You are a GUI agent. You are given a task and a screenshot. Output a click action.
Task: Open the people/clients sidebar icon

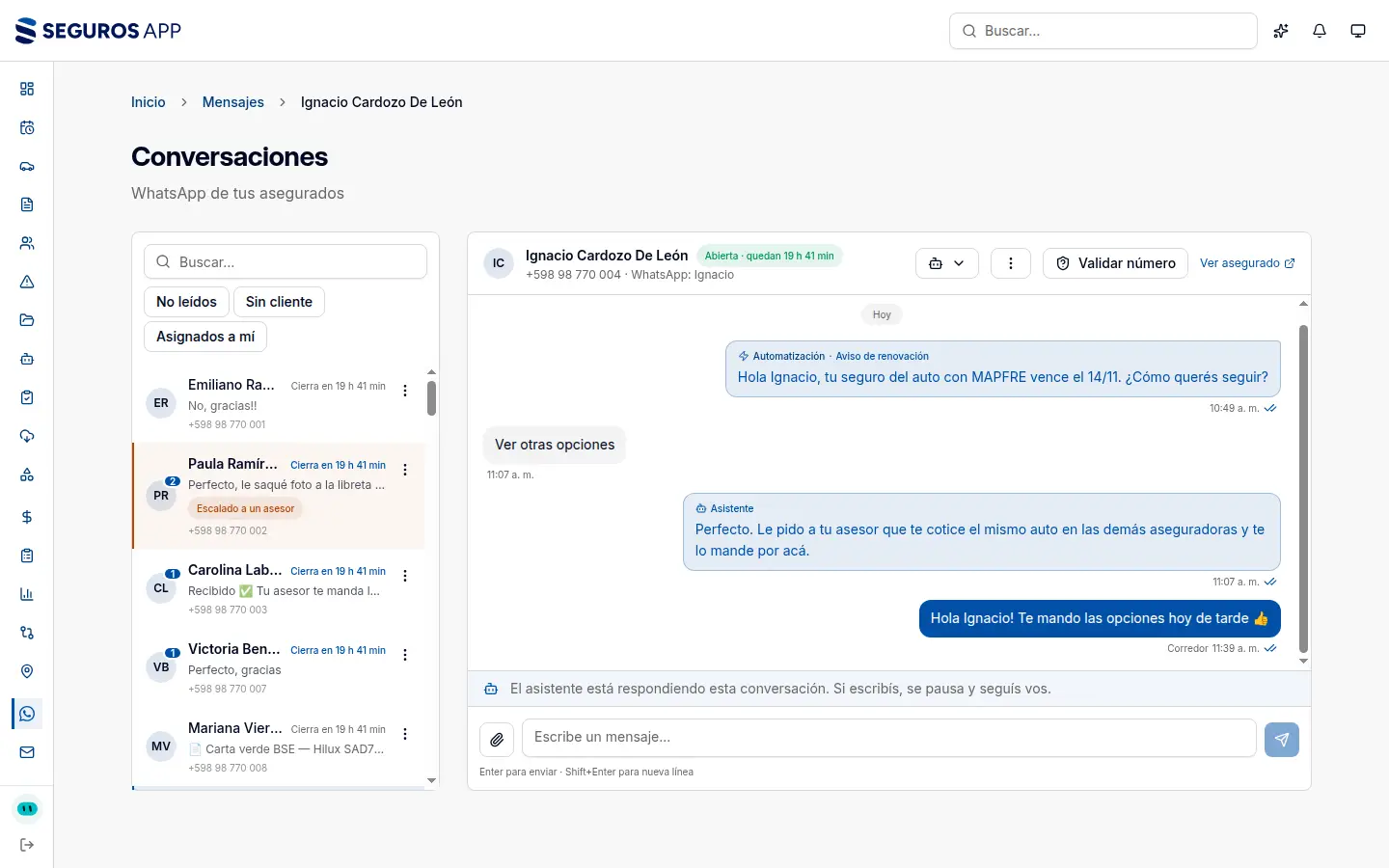(x=27, y=243)
